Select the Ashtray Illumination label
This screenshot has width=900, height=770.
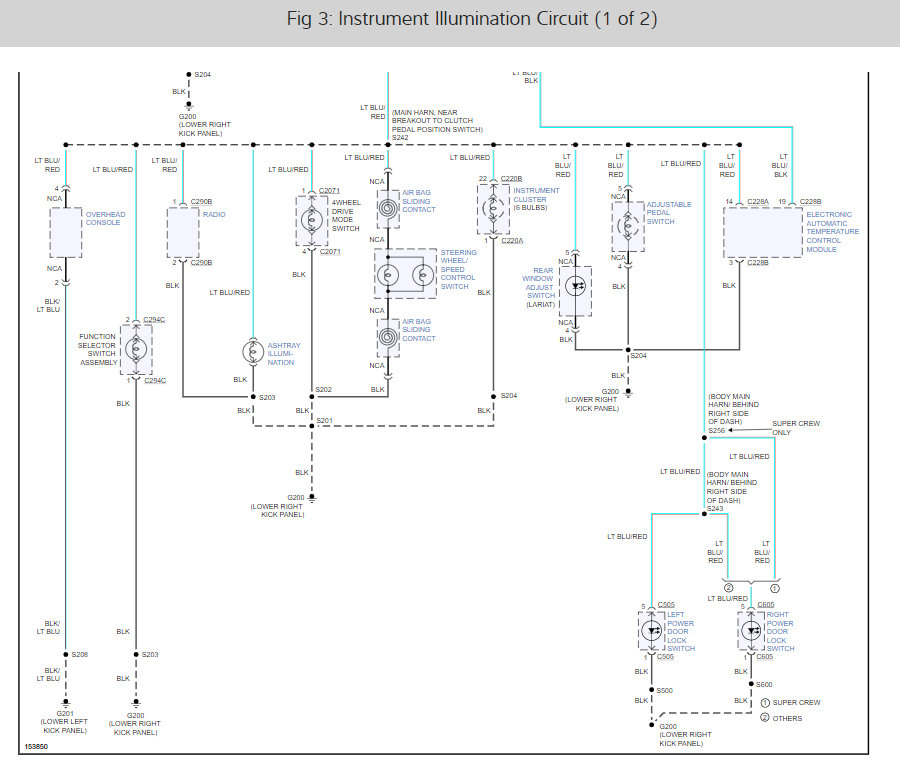tap(284, 354)
